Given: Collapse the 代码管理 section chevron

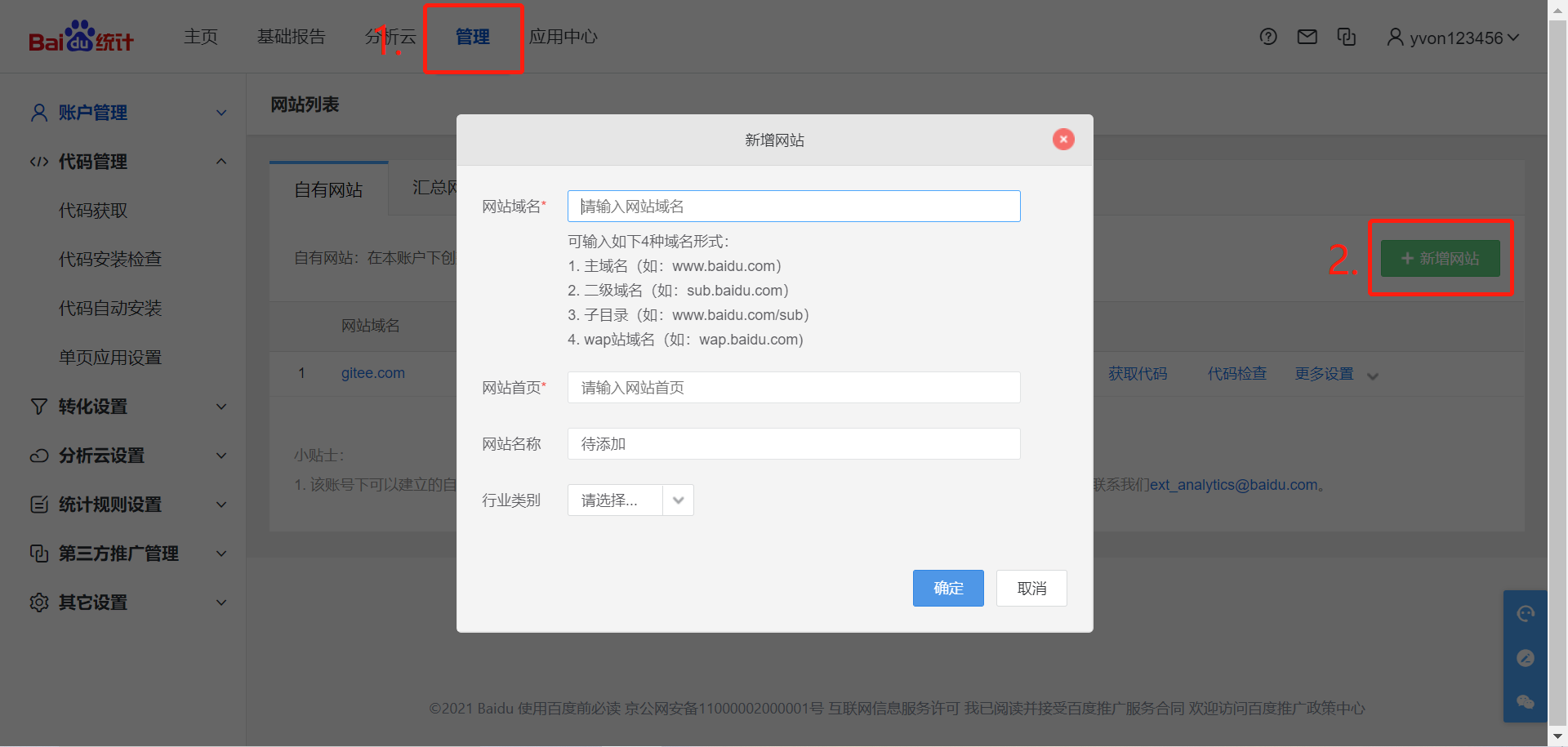Looking at the screenshot, I should 221,162.
